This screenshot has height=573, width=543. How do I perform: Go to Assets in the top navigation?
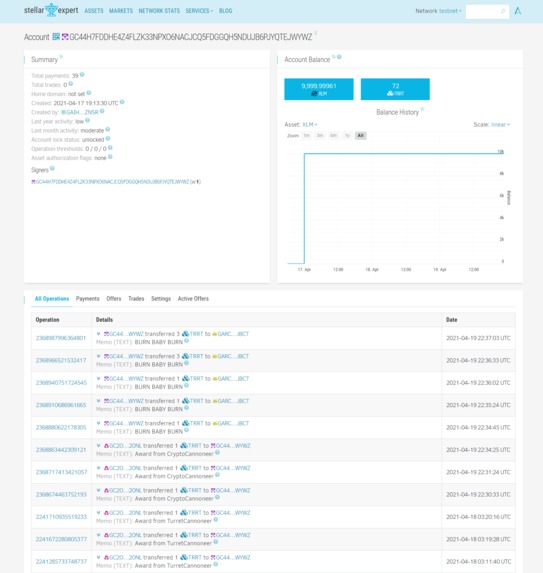point(94,11)
